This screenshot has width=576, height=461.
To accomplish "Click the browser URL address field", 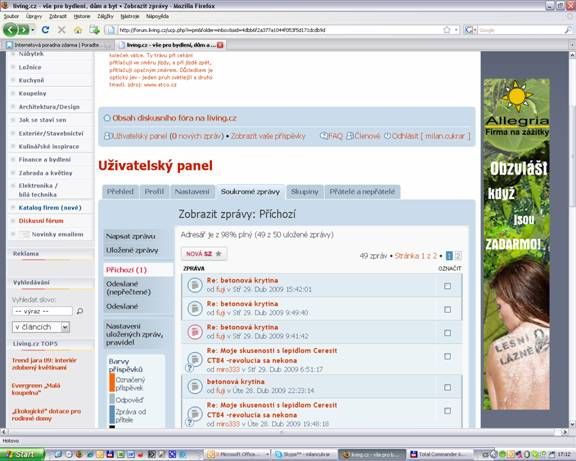I will pyautogui.click(x=279, y=30).
